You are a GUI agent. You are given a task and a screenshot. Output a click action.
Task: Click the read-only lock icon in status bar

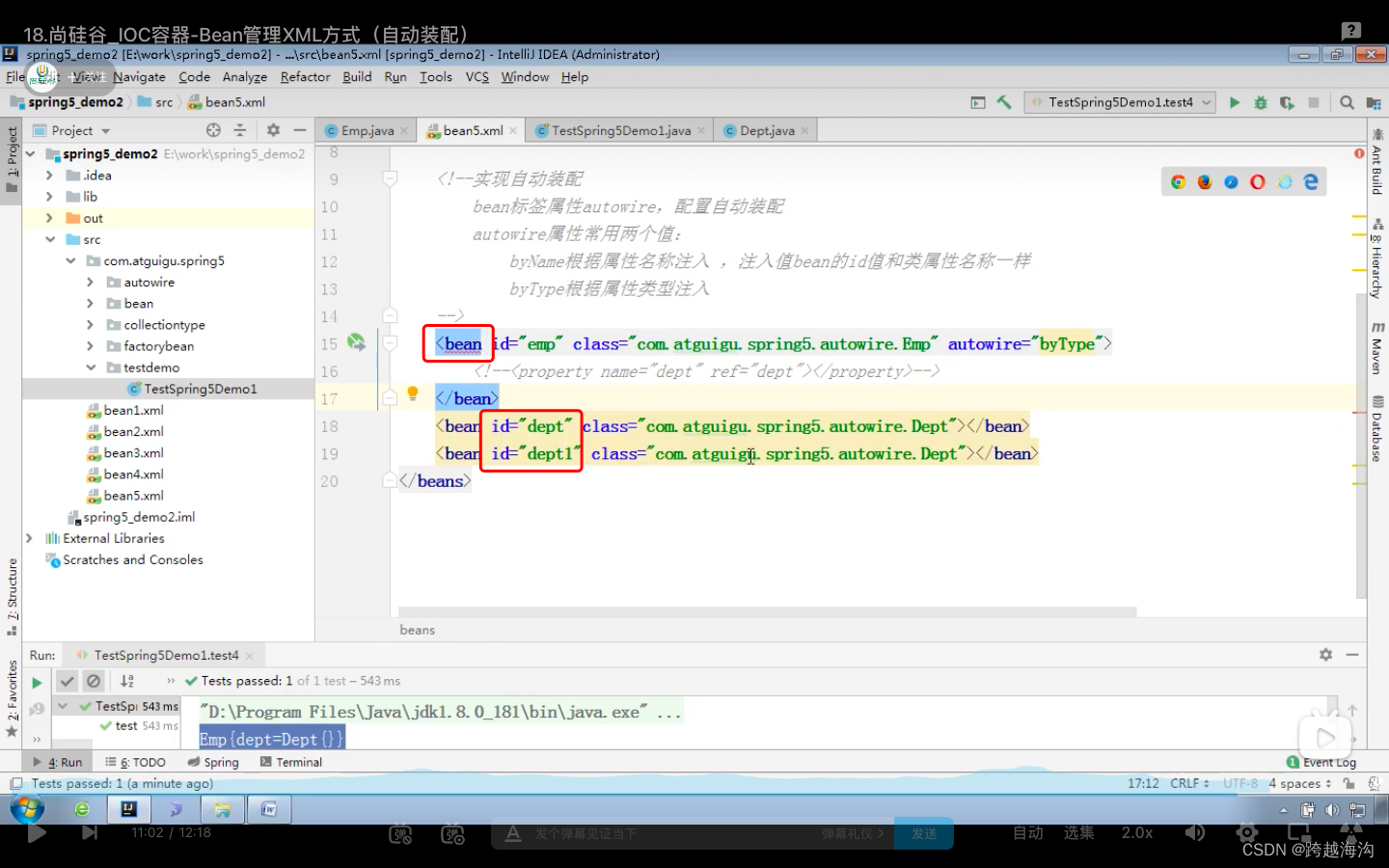tap(1348, 783)
